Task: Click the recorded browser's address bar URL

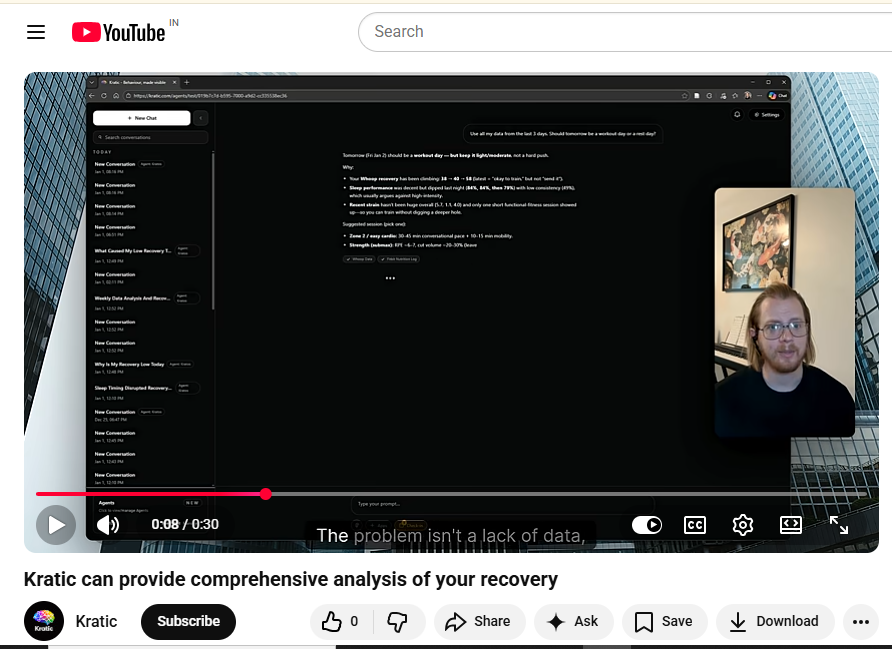Action: [x=210, y=96]
